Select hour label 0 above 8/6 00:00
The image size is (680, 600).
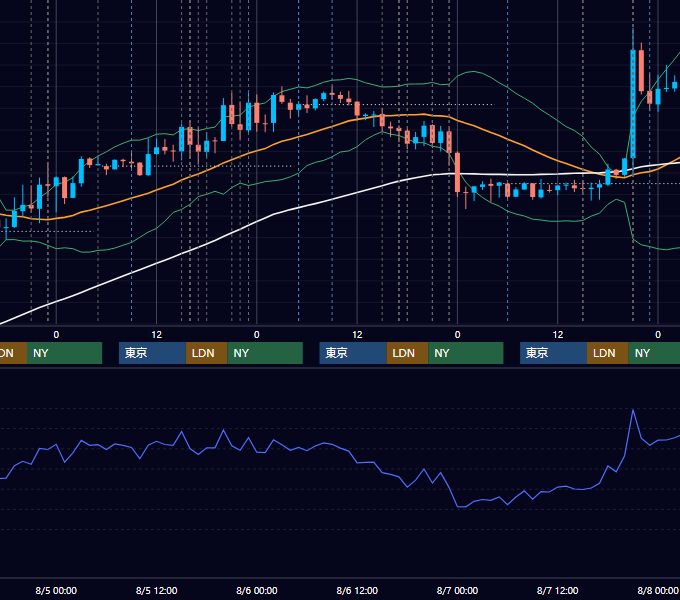click(x=257, y=335)
